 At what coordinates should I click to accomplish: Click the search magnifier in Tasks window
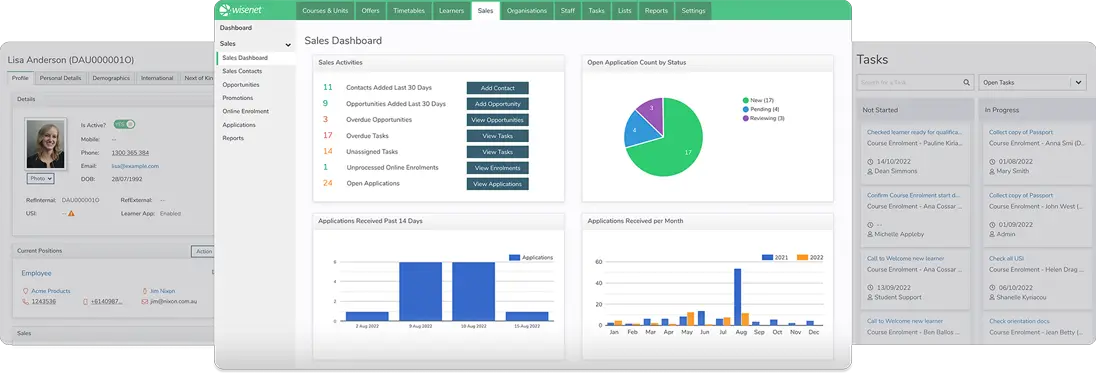click(x=967, y=82)
